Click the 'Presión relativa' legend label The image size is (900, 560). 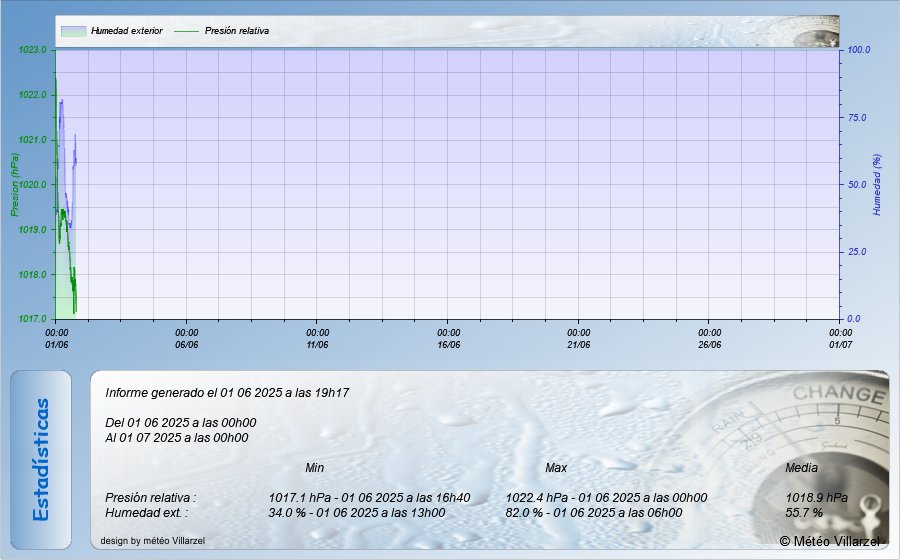pyautogui.click(x=236, y=31)
